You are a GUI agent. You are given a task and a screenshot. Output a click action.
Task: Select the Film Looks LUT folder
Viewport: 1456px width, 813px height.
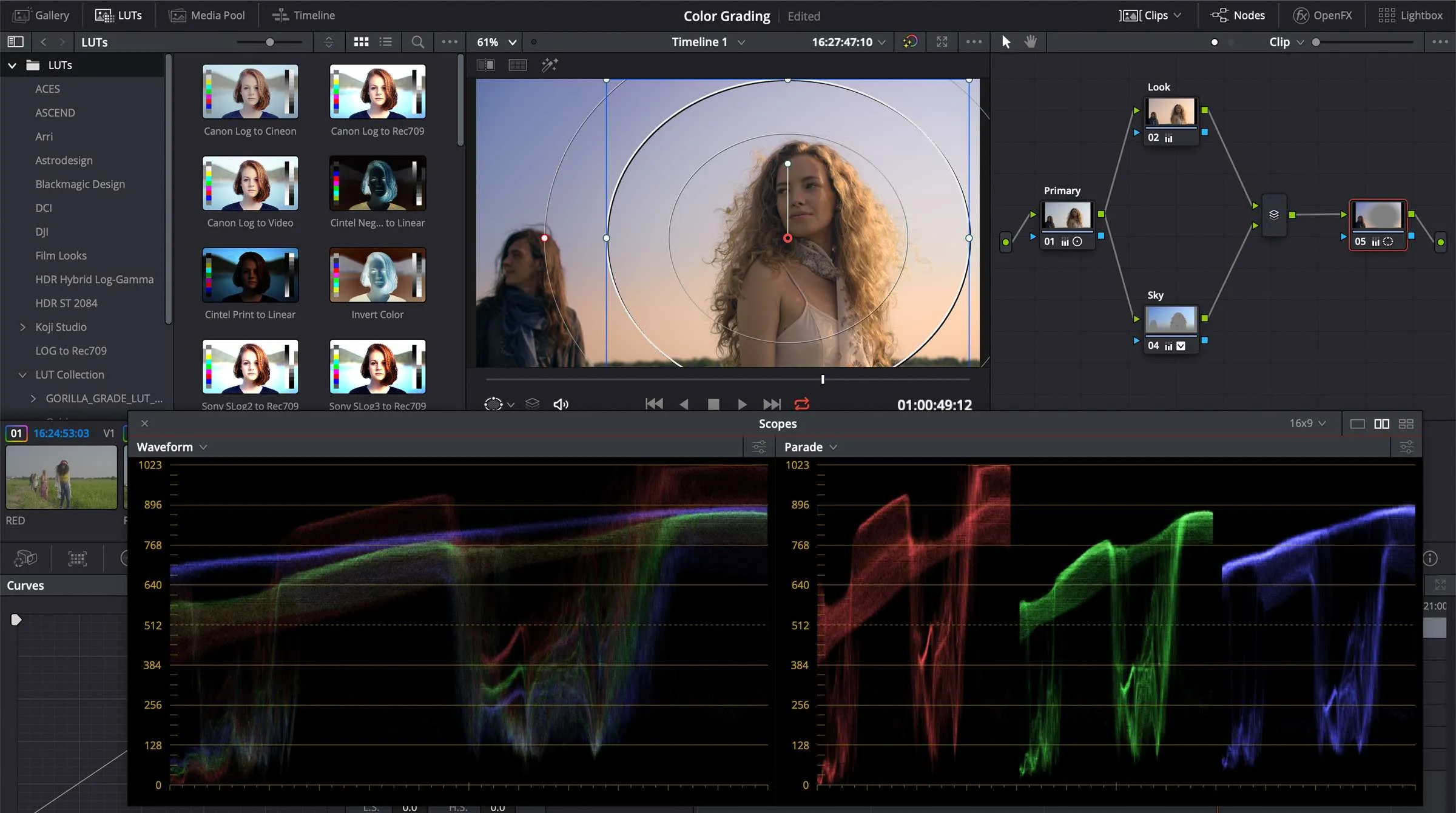point(61,255)
